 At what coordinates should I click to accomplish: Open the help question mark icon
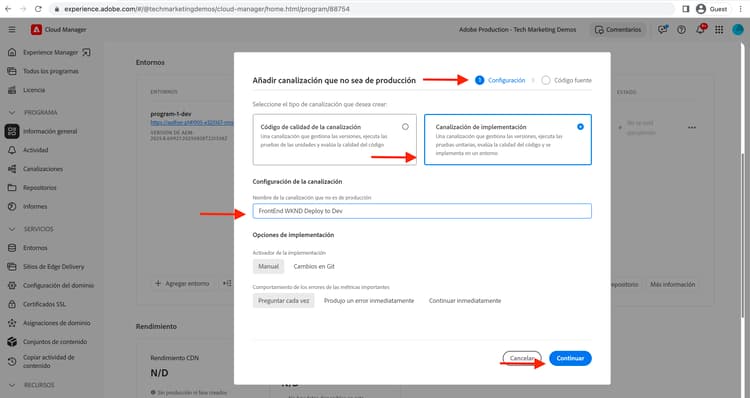(x=681, y=30)
